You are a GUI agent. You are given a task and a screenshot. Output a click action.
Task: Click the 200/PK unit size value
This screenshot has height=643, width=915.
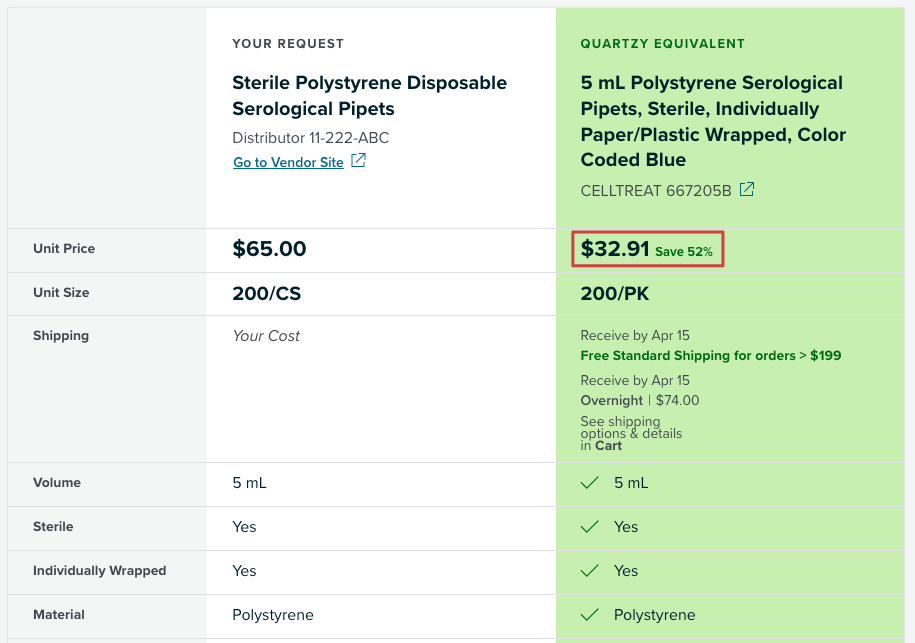pyautogui.click(x=614, y=293)
